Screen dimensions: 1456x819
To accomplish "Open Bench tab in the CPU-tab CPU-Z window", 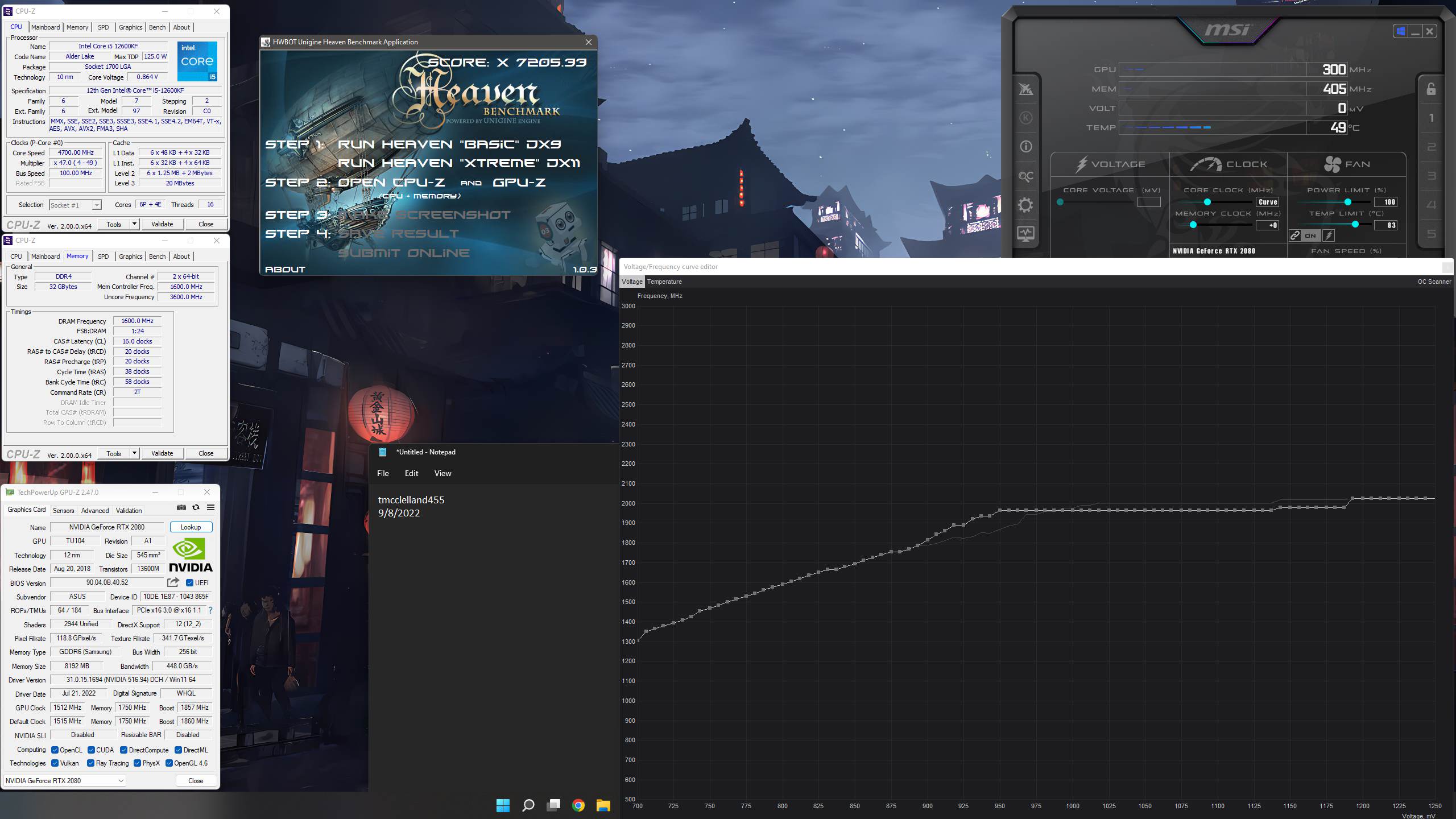I will coord(158,27).
